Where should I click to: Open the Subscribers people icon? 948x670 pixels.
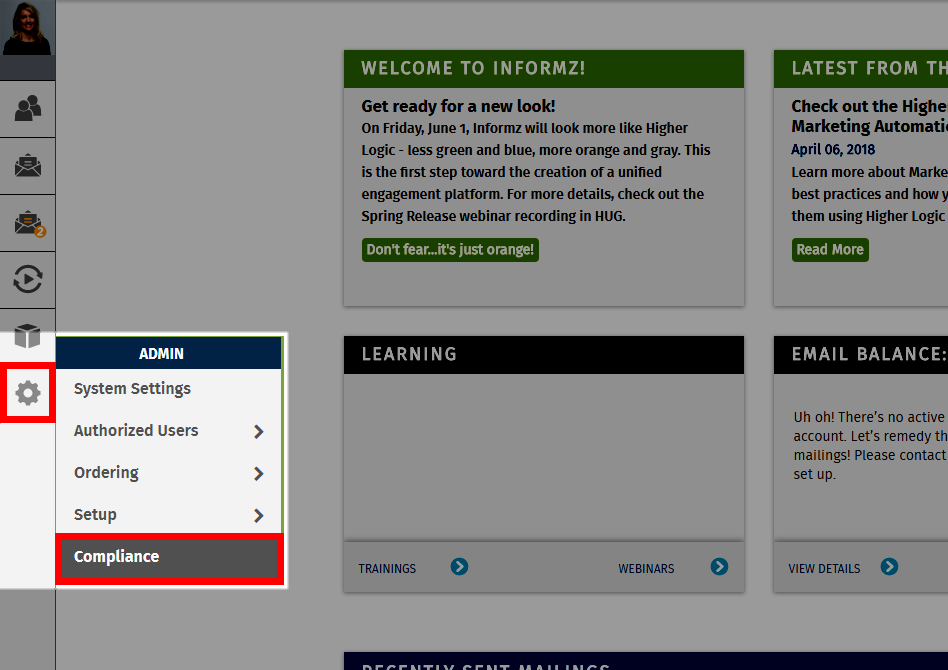pyautogui.click(x=28, y=109)
